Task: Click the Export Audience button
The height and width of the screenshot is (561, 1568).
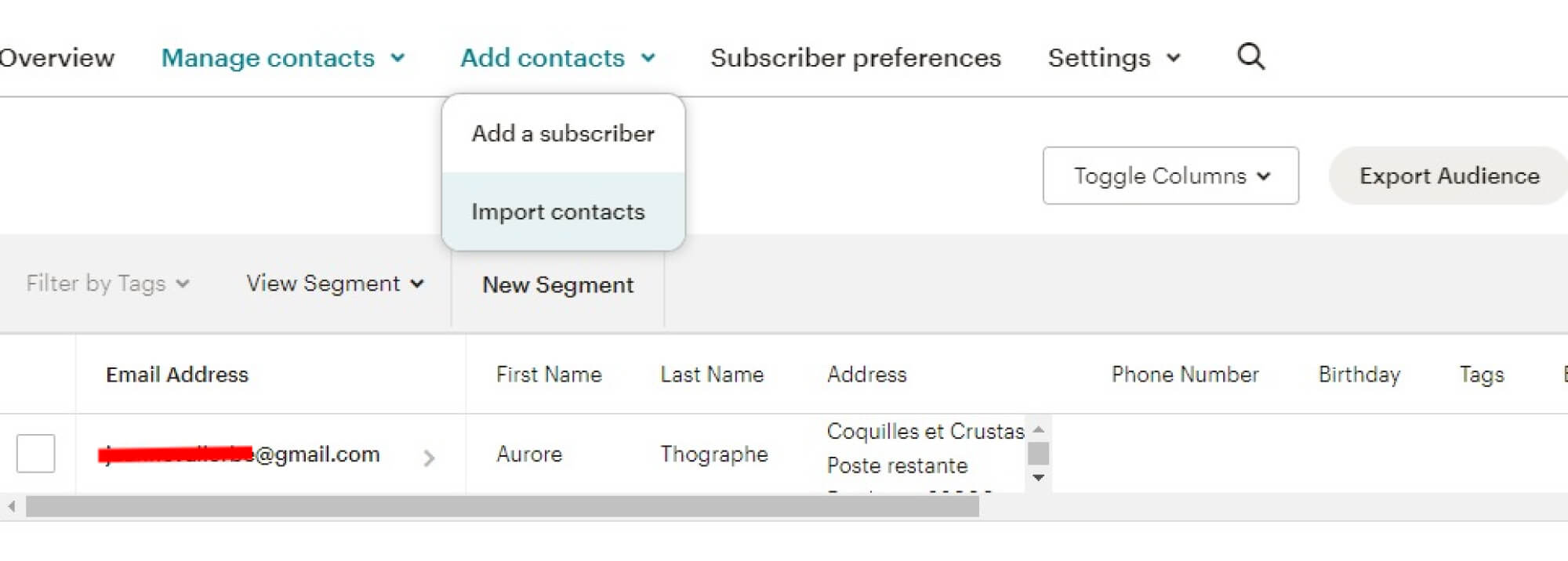Action: point(1446,176)
